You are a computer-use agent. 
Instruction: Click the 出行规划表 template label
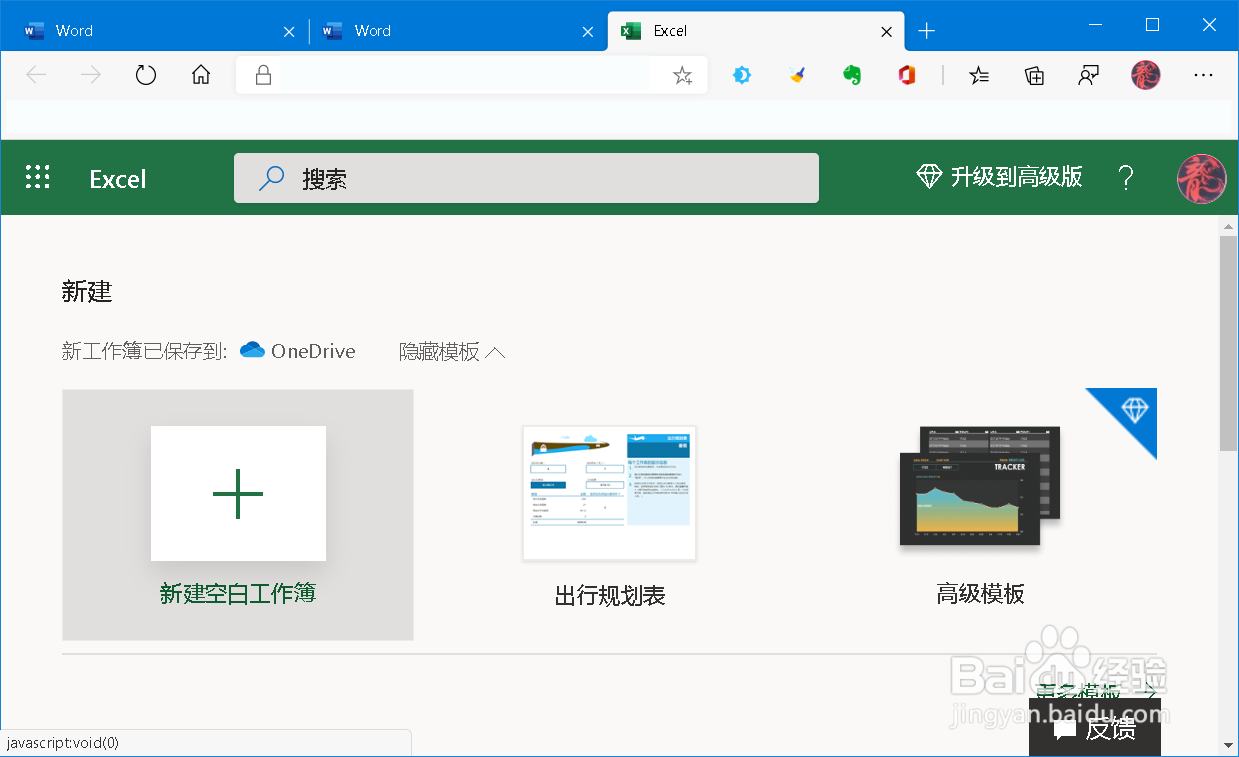pos(610,596)
